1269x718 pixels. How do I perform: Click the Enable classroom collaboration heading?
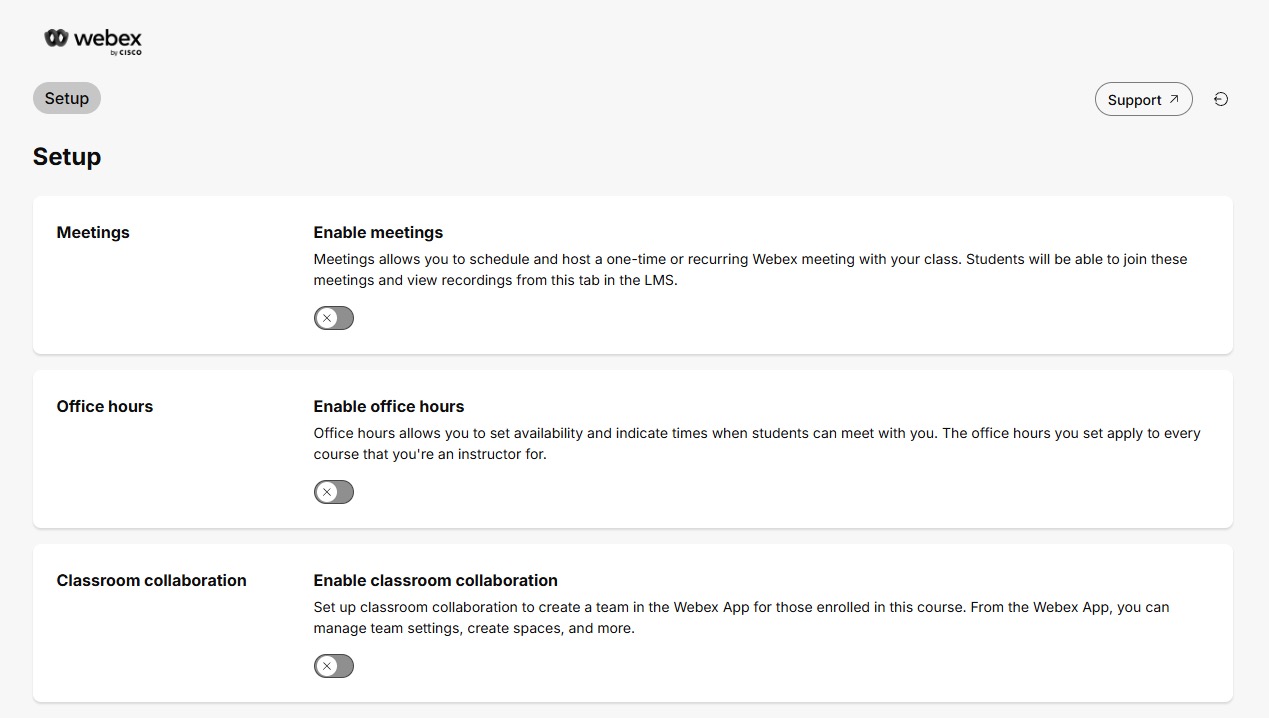point(435,580)
